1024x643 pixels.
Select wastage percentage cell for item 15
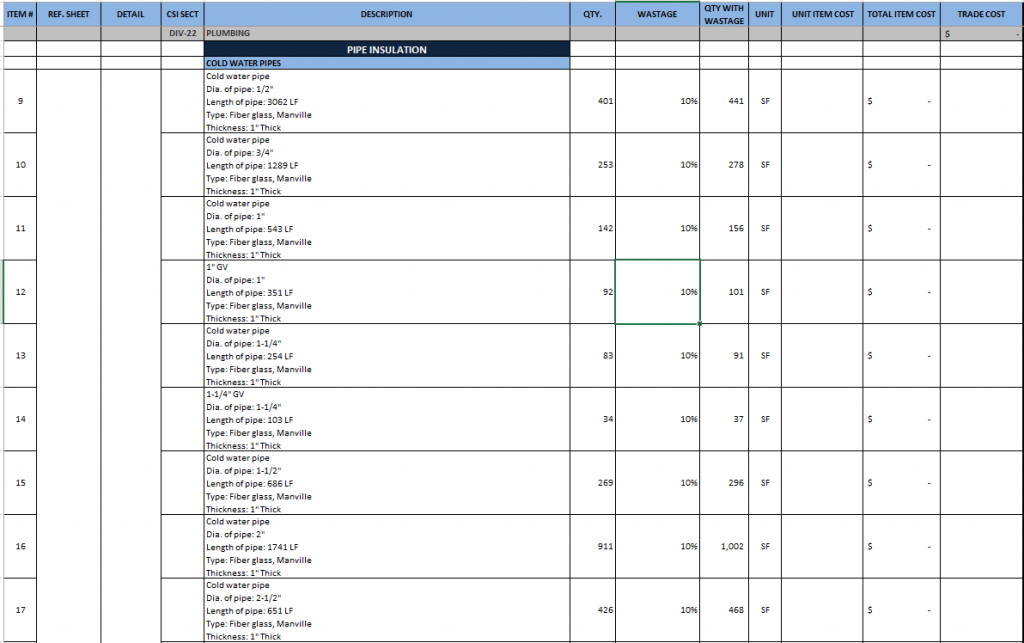pos(657,483)
